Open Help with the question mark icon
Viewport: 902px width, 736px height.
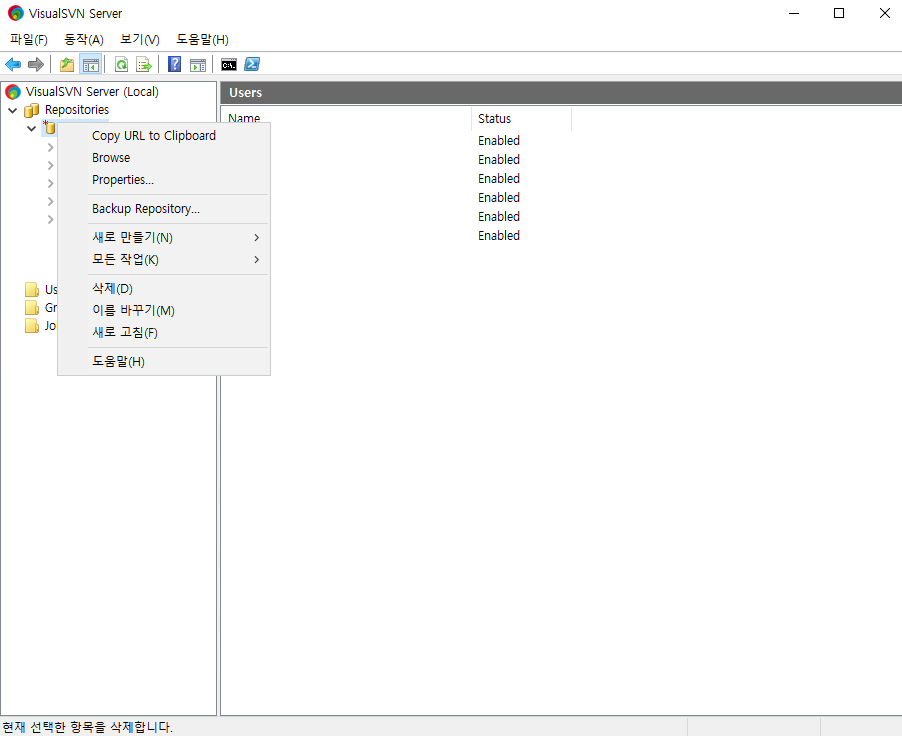point(174,64)
